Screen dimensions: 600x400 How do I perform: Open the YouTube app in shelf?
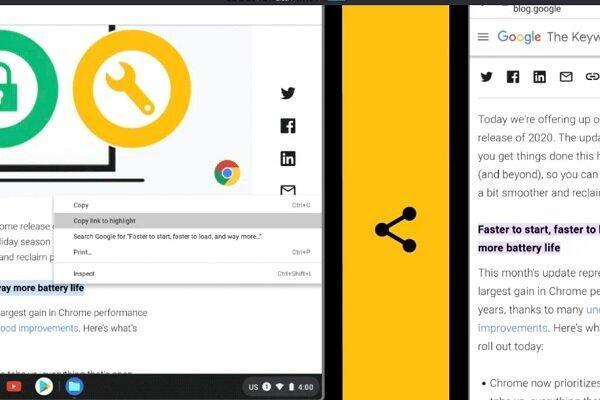click(13, 387)
